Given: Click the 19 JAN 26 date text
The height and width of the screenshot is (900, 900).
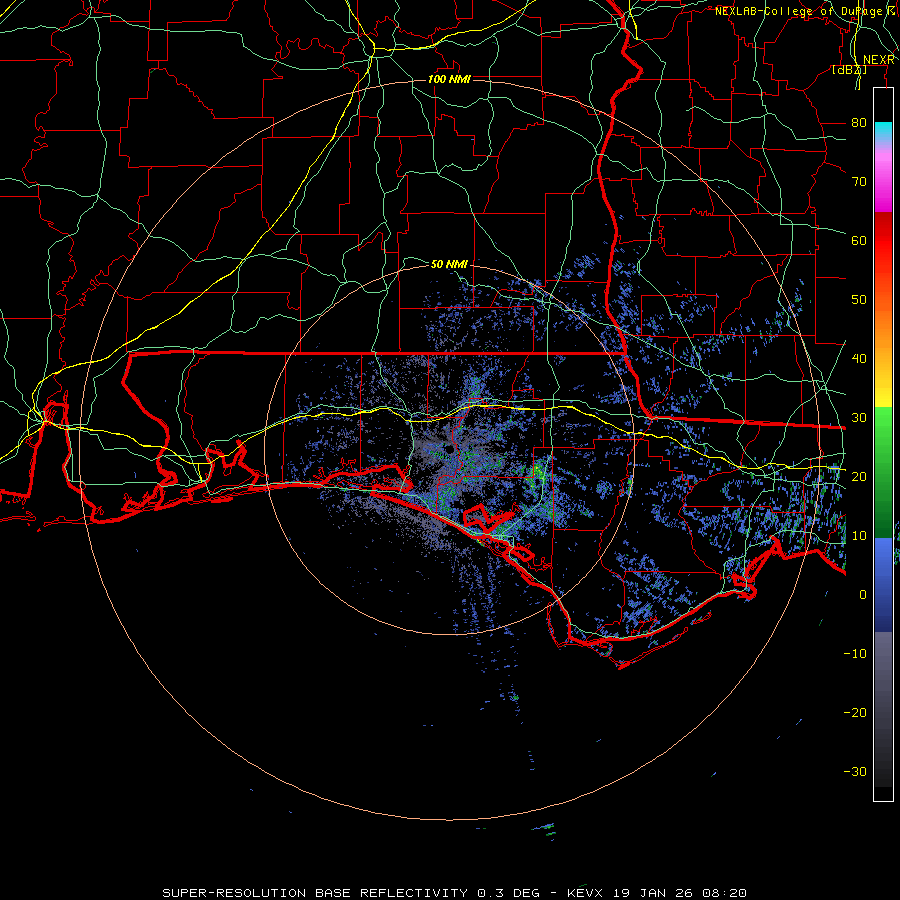Looking at the screenshot, I should point(654,893).
